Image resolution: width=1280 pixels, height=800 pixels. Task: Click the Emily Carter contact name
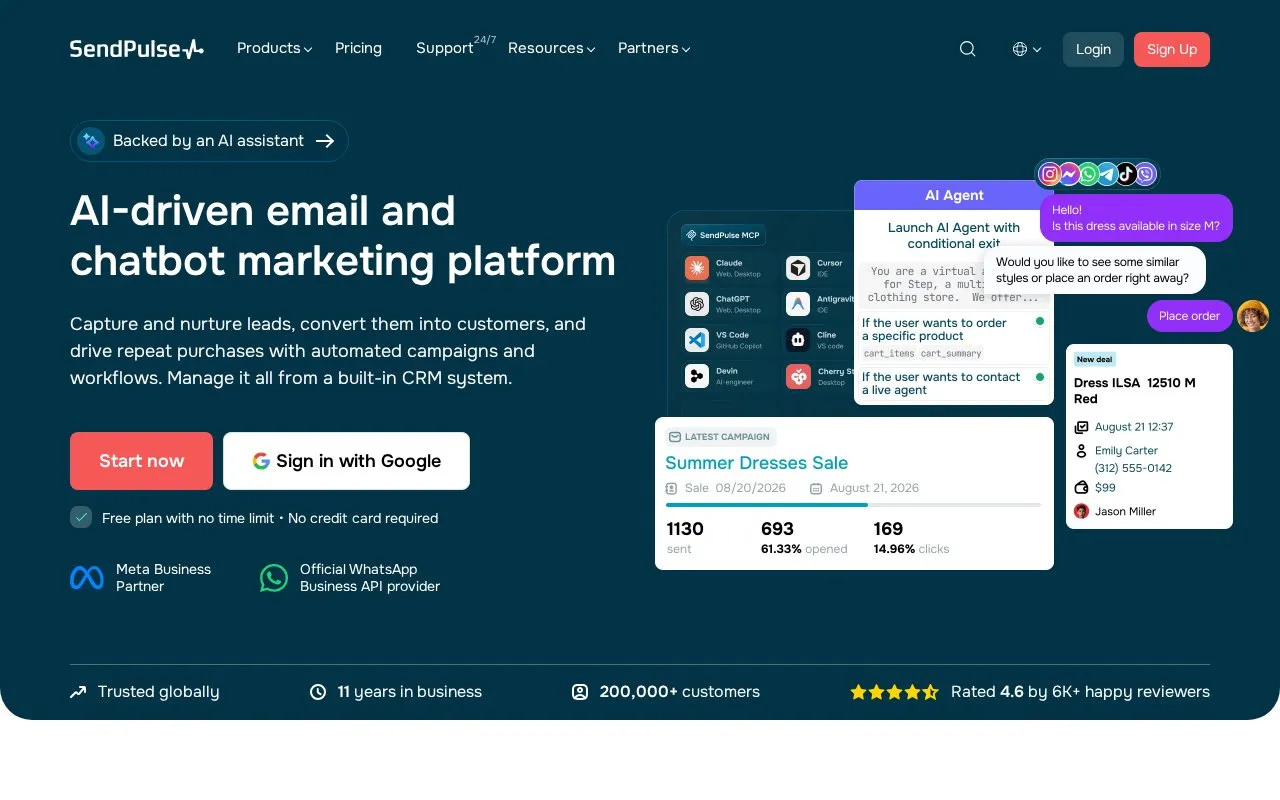(x=1126, y=451)
